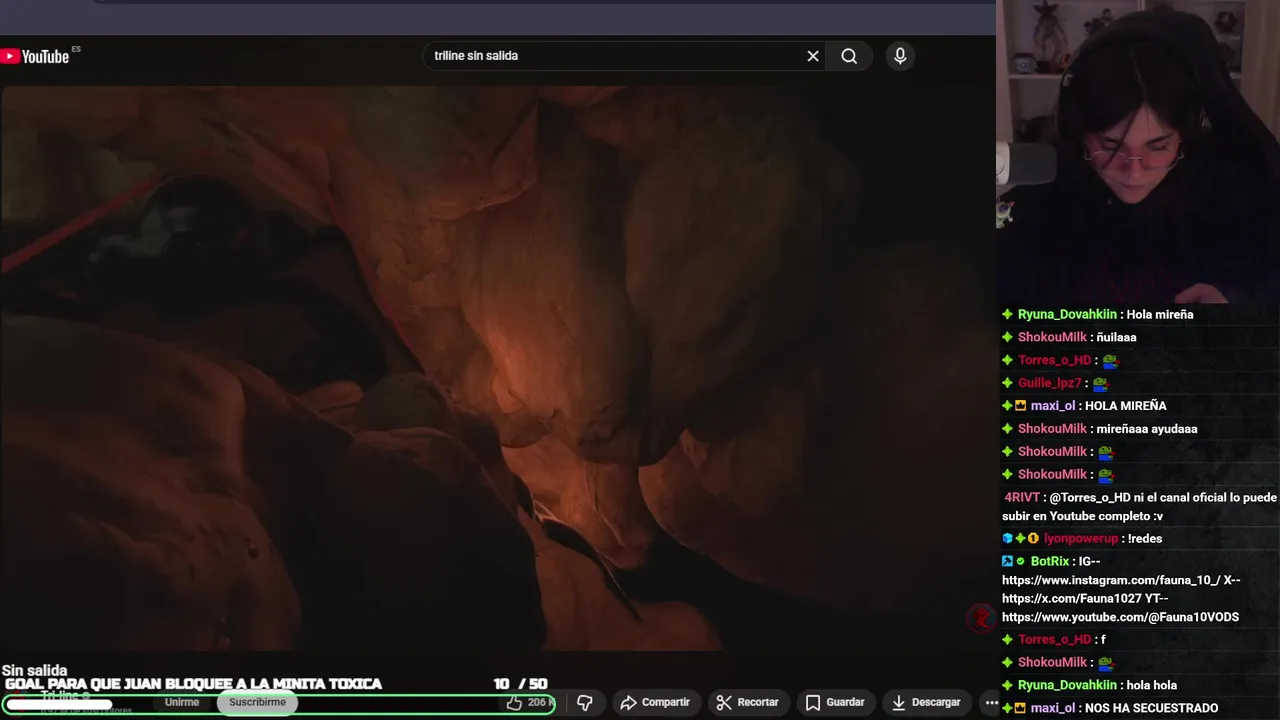This screenshot has width=1280, height=720.
Task: Click the '10 / 50' goal counter
Action: click(x=520, y=684)
